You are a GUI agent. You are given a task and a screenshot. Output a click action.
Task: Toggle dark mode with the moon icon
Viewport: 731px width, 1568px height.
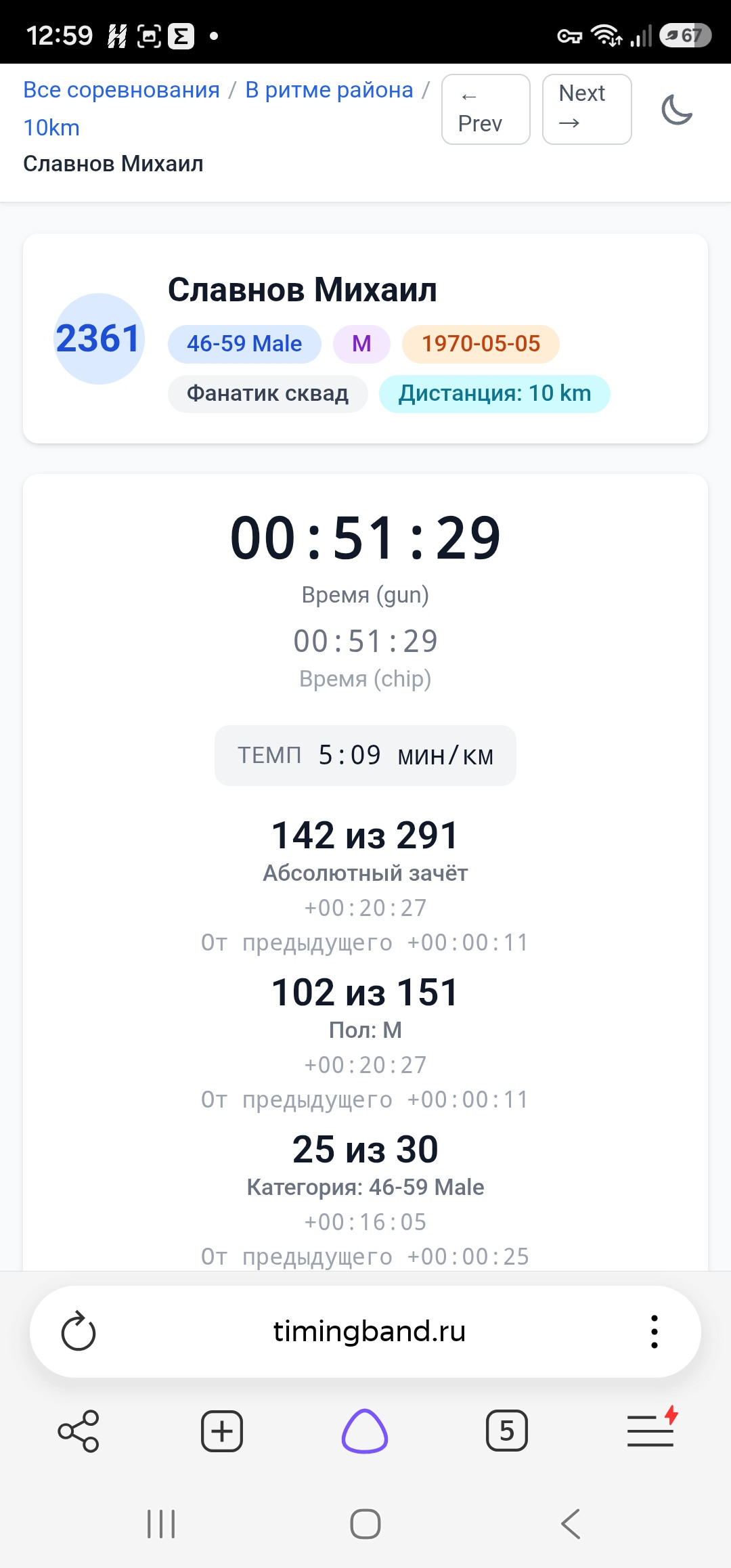pos(677,110)
